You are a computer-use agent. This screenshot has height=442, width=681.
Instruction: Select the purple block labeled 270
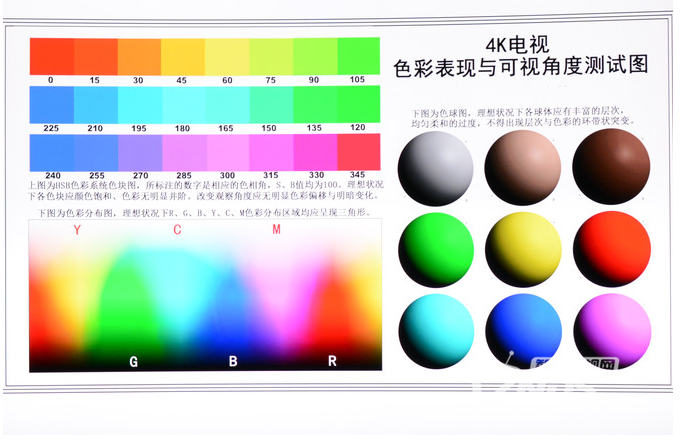138,151
